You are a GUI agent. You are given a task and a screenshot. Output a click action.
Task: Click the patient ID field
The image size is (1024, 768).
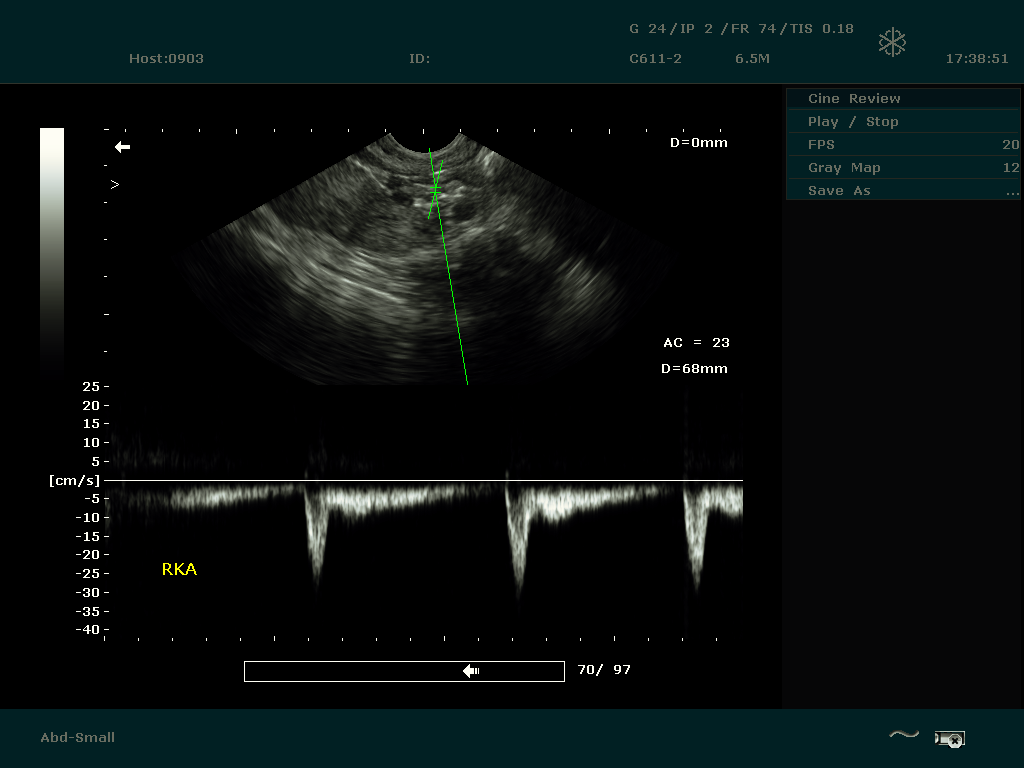coord(419,59)
